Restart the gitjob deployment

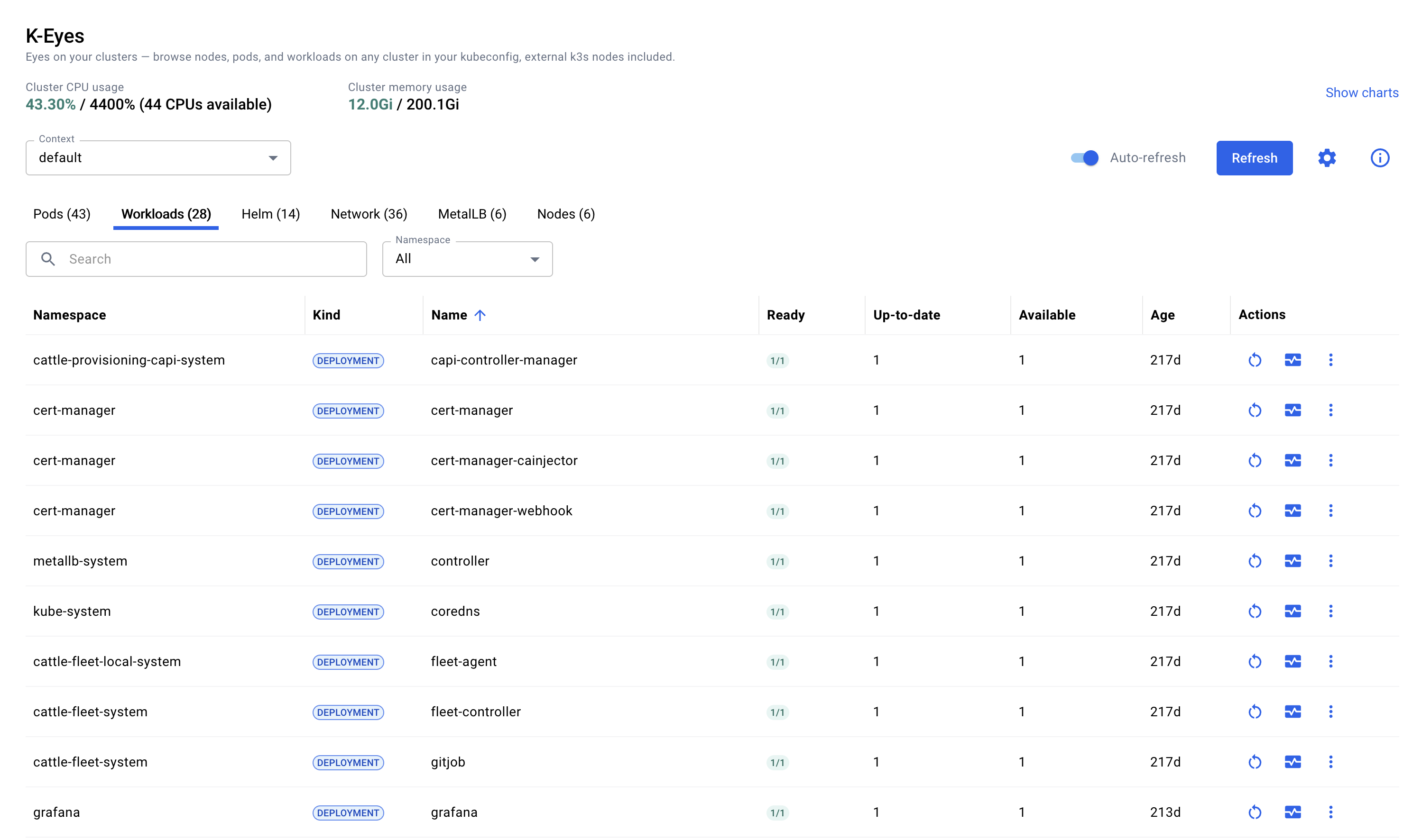coord(1255,762)
